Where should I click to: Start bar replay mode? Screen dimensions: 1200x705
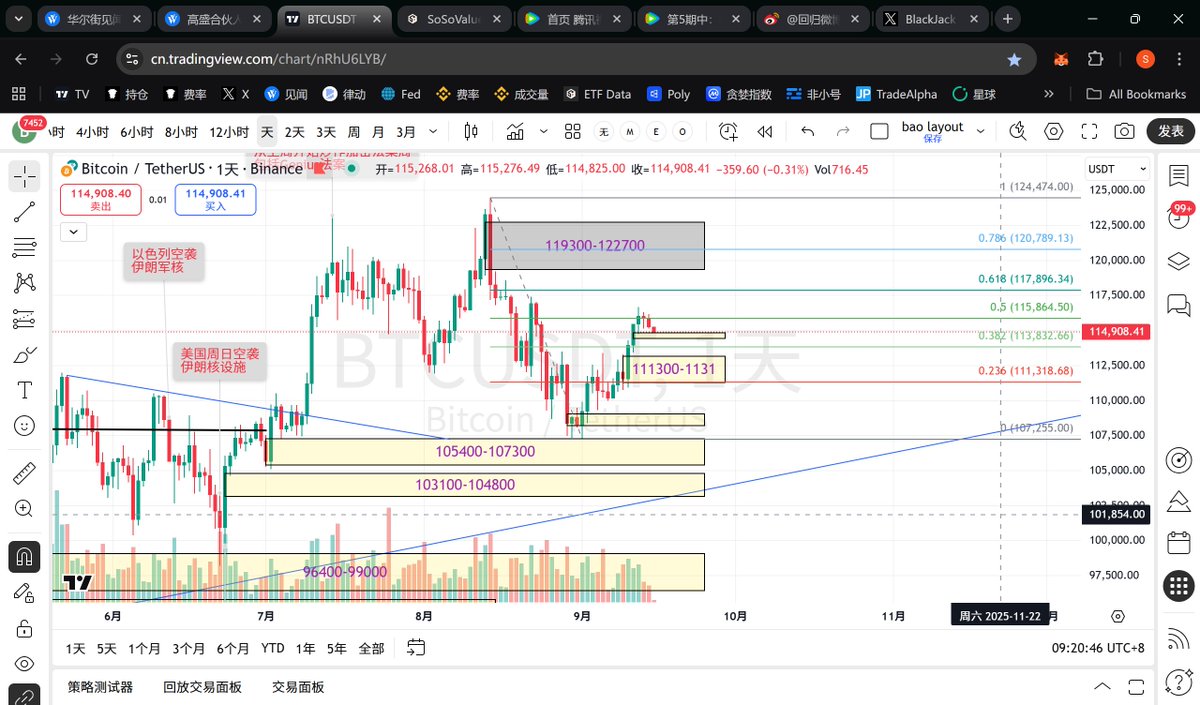[765, 131]
